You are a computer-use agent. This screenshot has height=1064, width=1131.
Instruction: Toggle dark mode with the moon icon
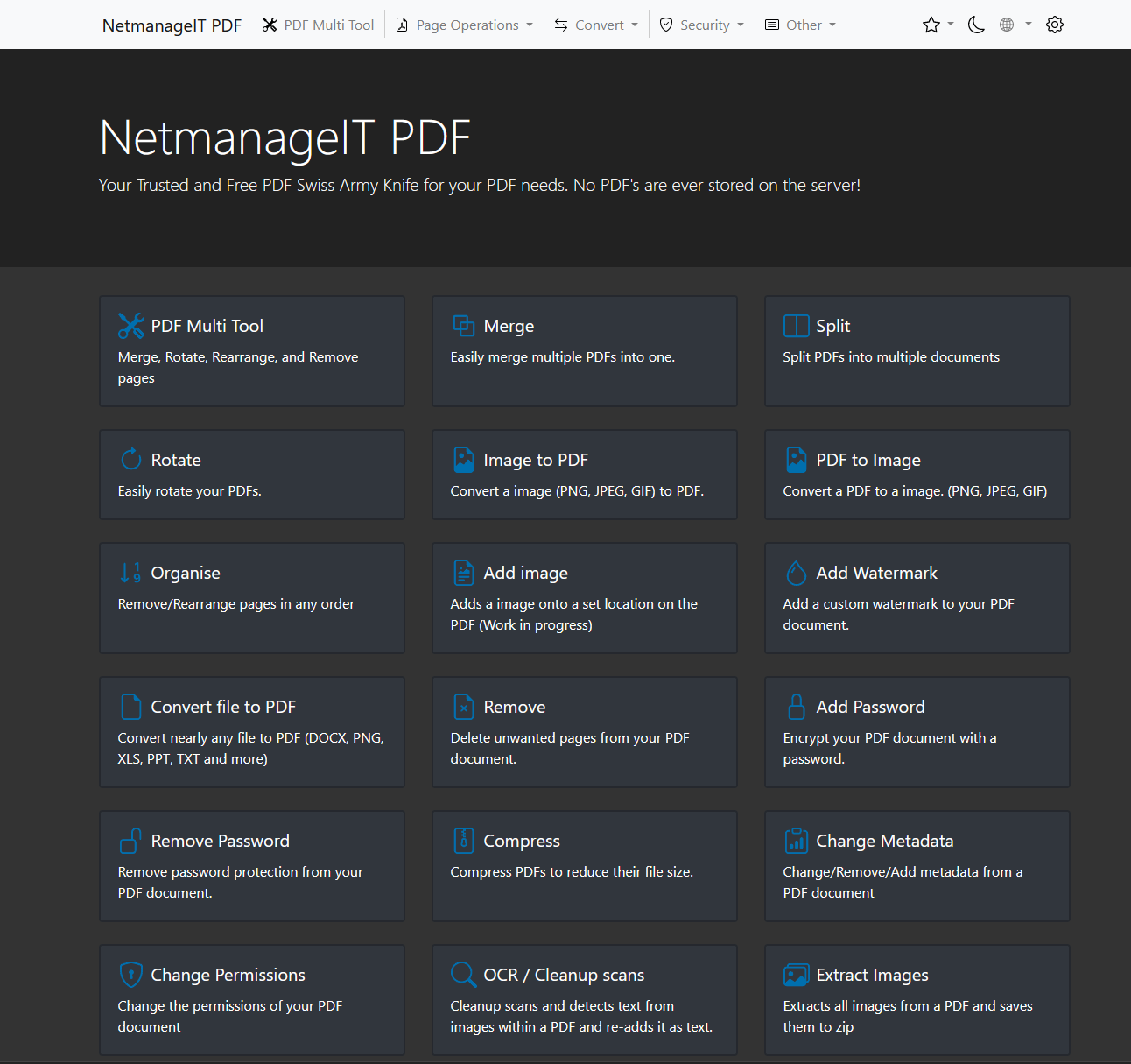click(976, 25)
